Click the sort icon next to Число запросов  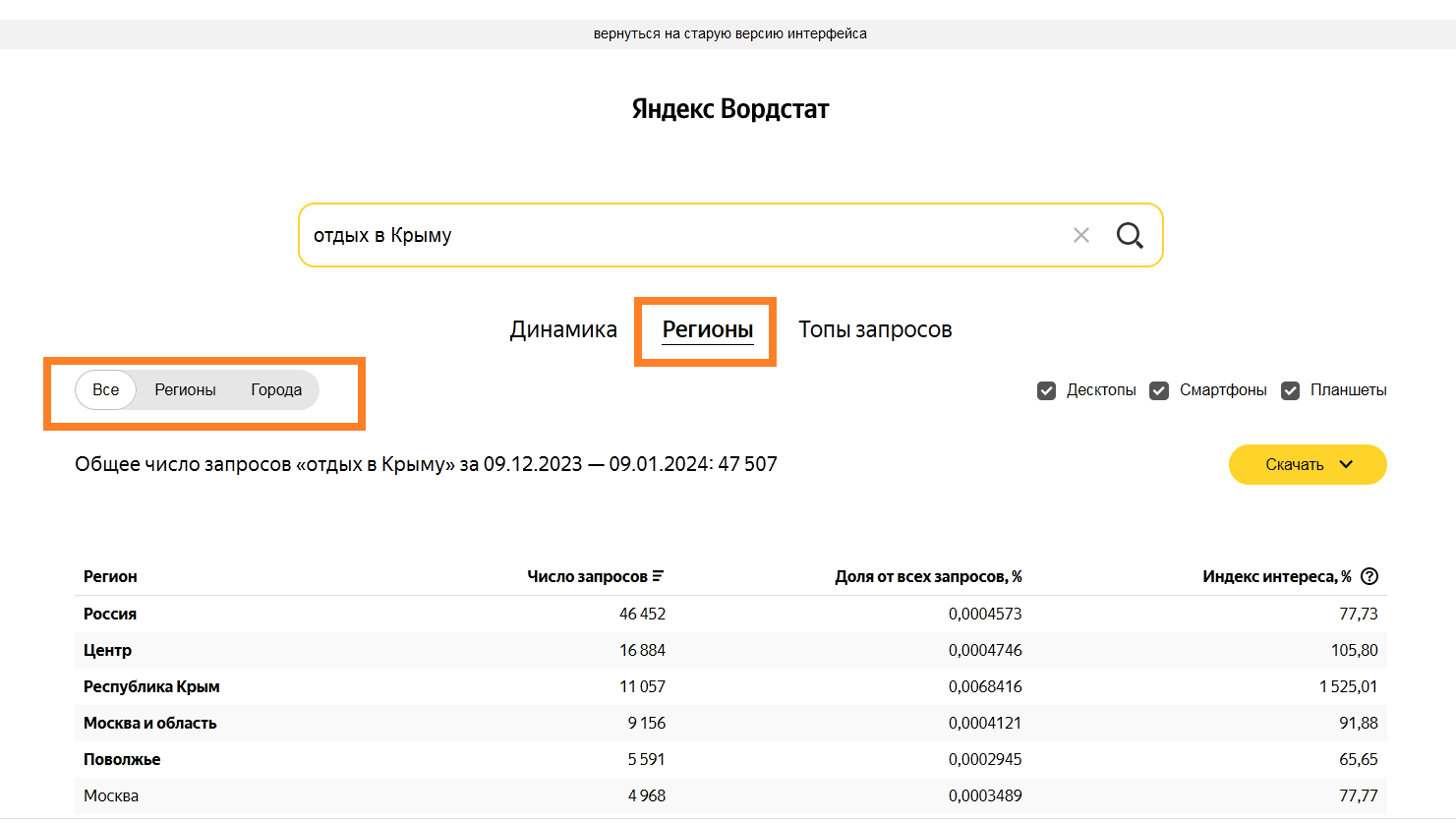(658, 576)
